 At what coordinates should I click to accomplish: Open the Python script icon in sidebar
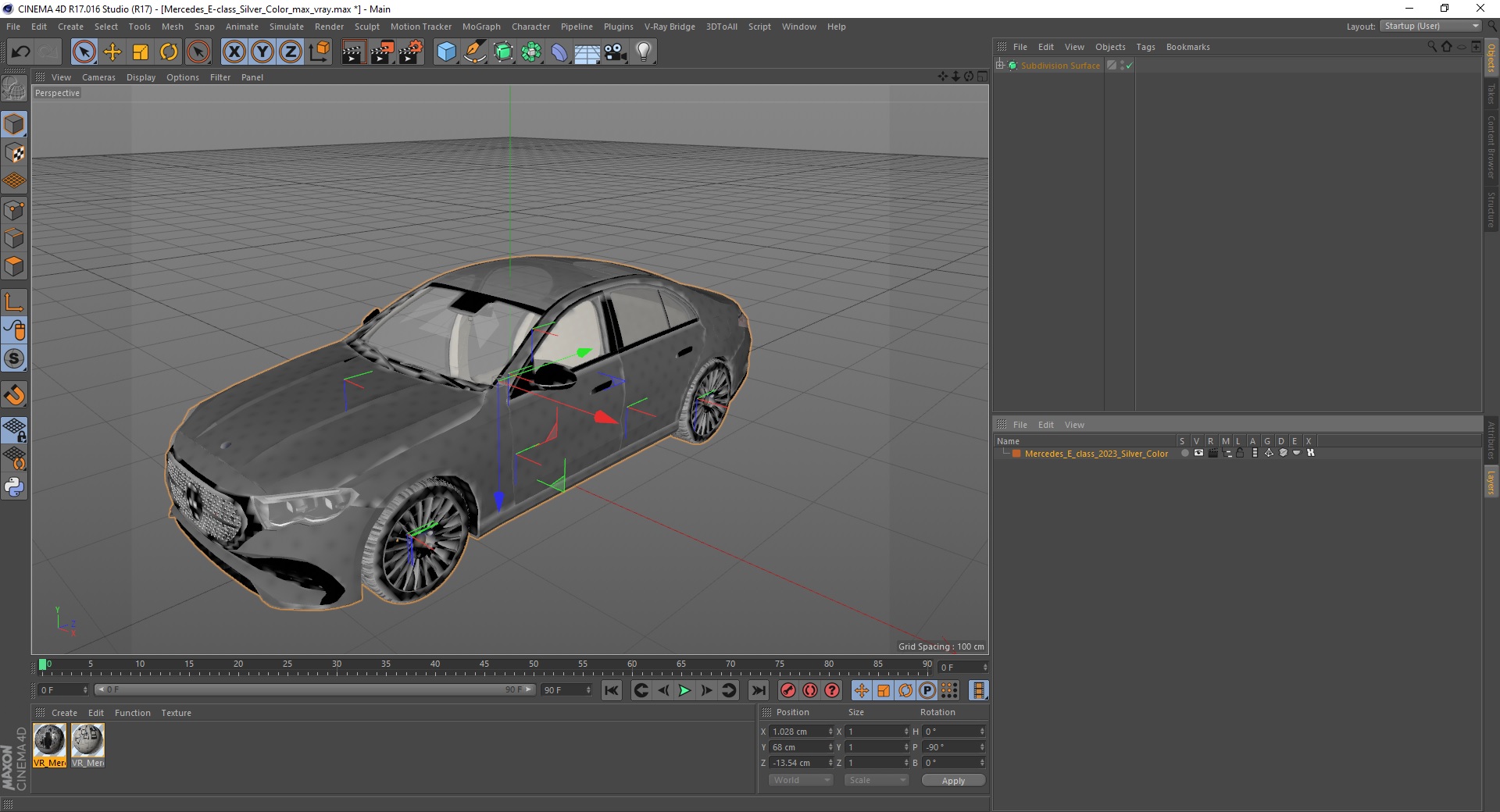(x=14, y=487)
